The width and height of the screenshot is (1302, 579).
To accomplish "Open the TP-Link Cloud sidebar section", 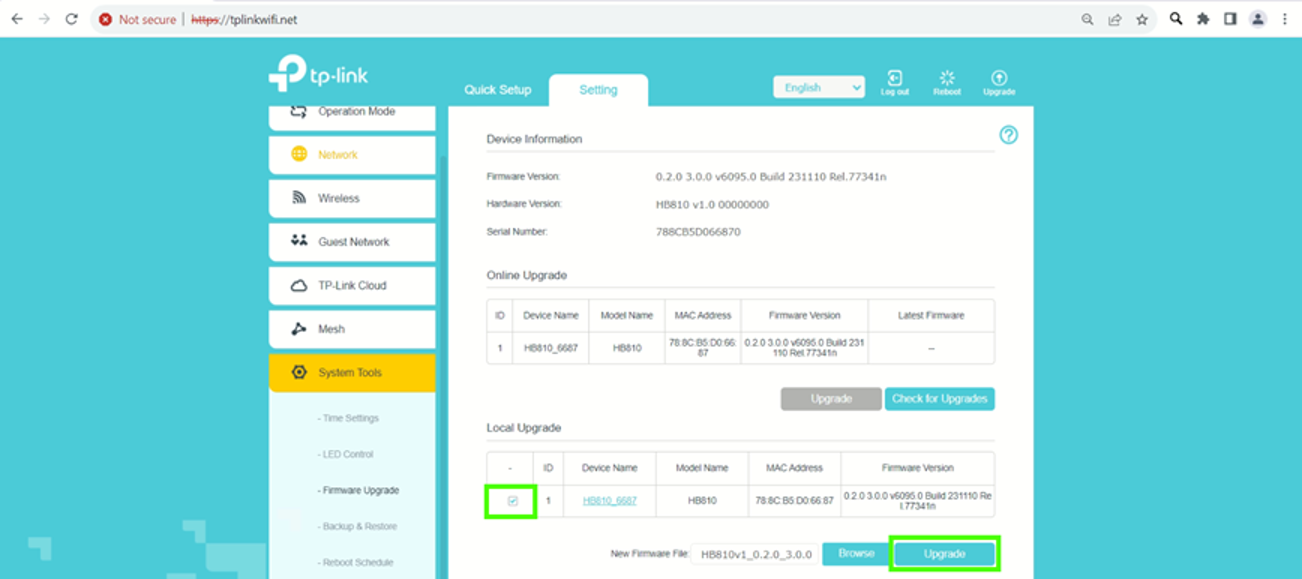I will coord(352,286).
